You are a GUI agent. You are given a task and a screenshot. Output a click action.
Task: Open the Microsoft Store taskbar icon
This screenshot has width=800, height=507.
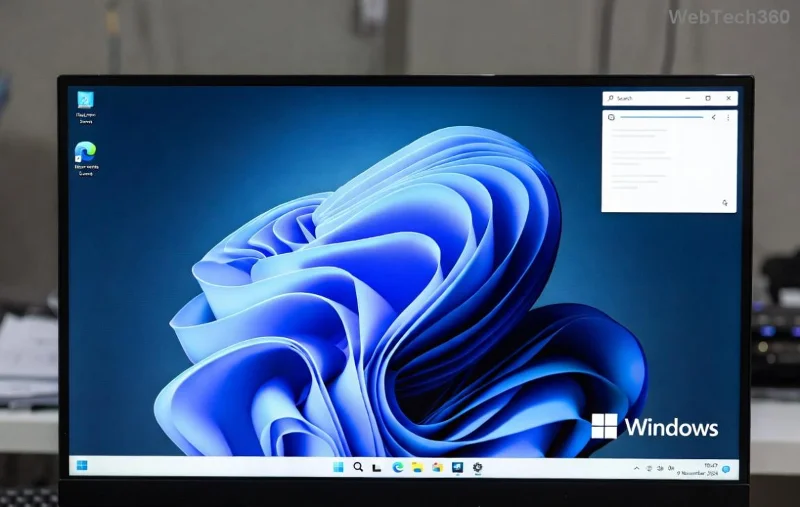[x=437, y=467]
